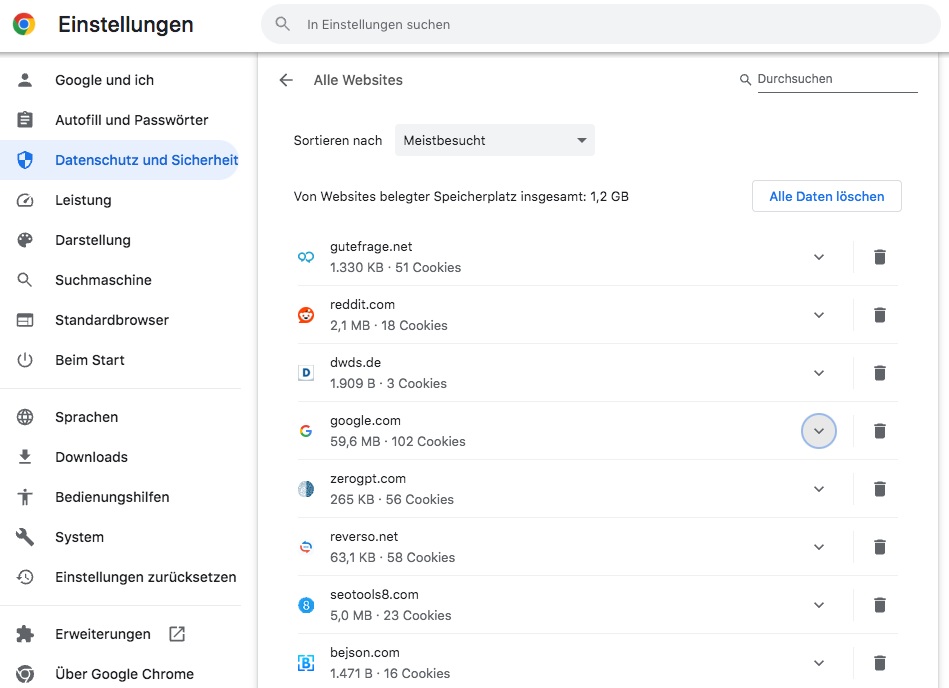Click the Alle Daten löschen button

point(826,197)
